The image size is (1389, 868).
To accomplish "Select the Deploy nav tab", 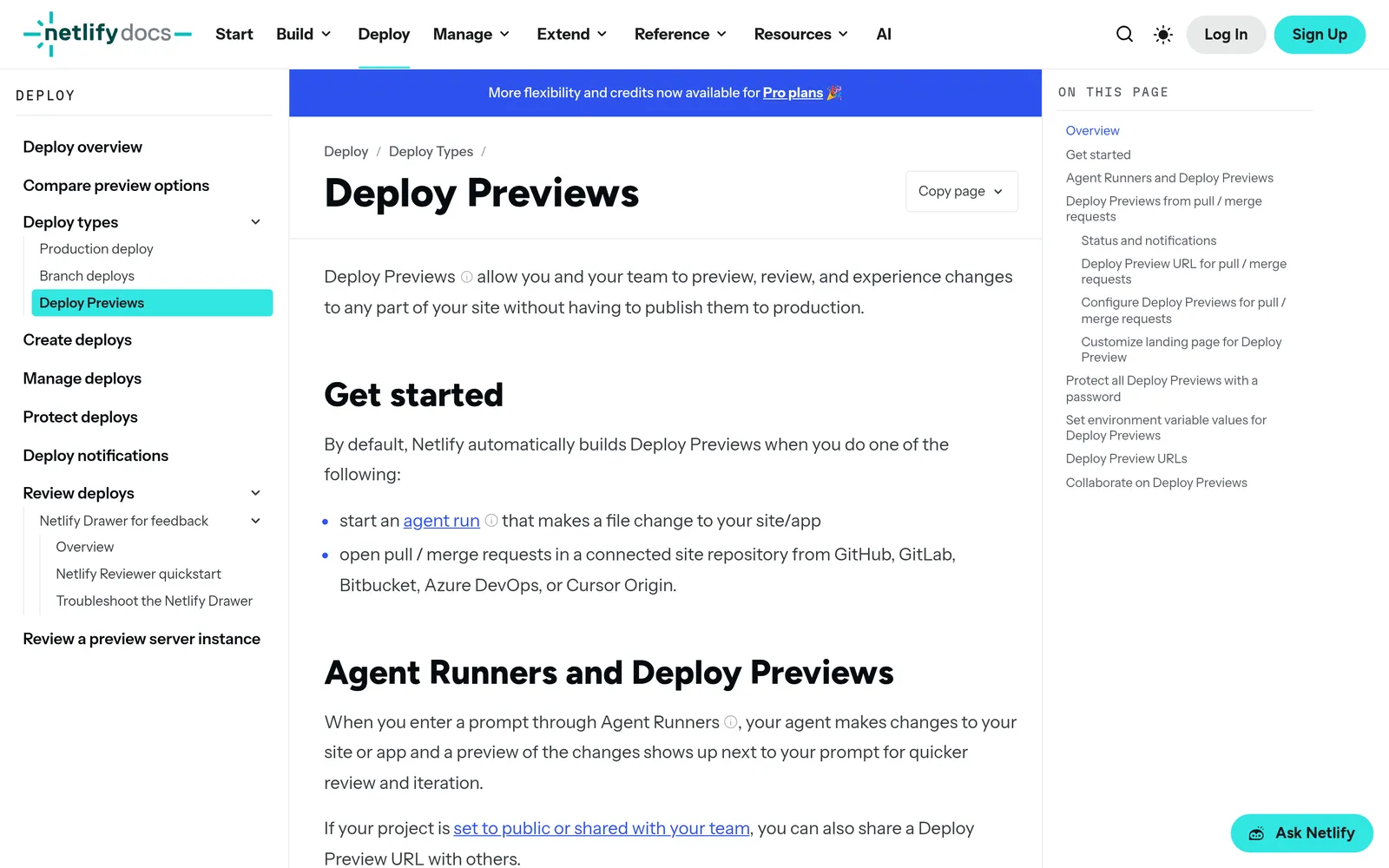I will (x=384, y=34).
